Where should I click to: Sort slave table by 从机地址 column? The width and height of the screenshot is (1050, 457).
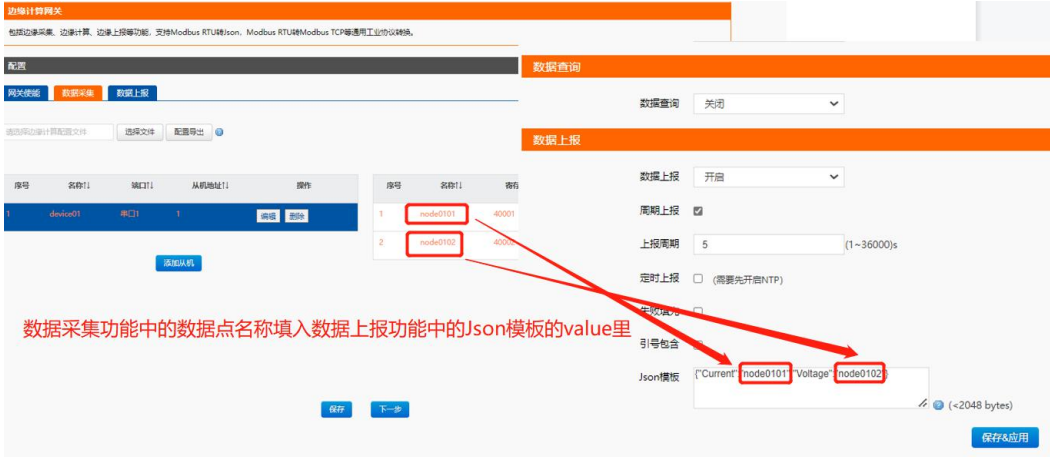(210, 186)
